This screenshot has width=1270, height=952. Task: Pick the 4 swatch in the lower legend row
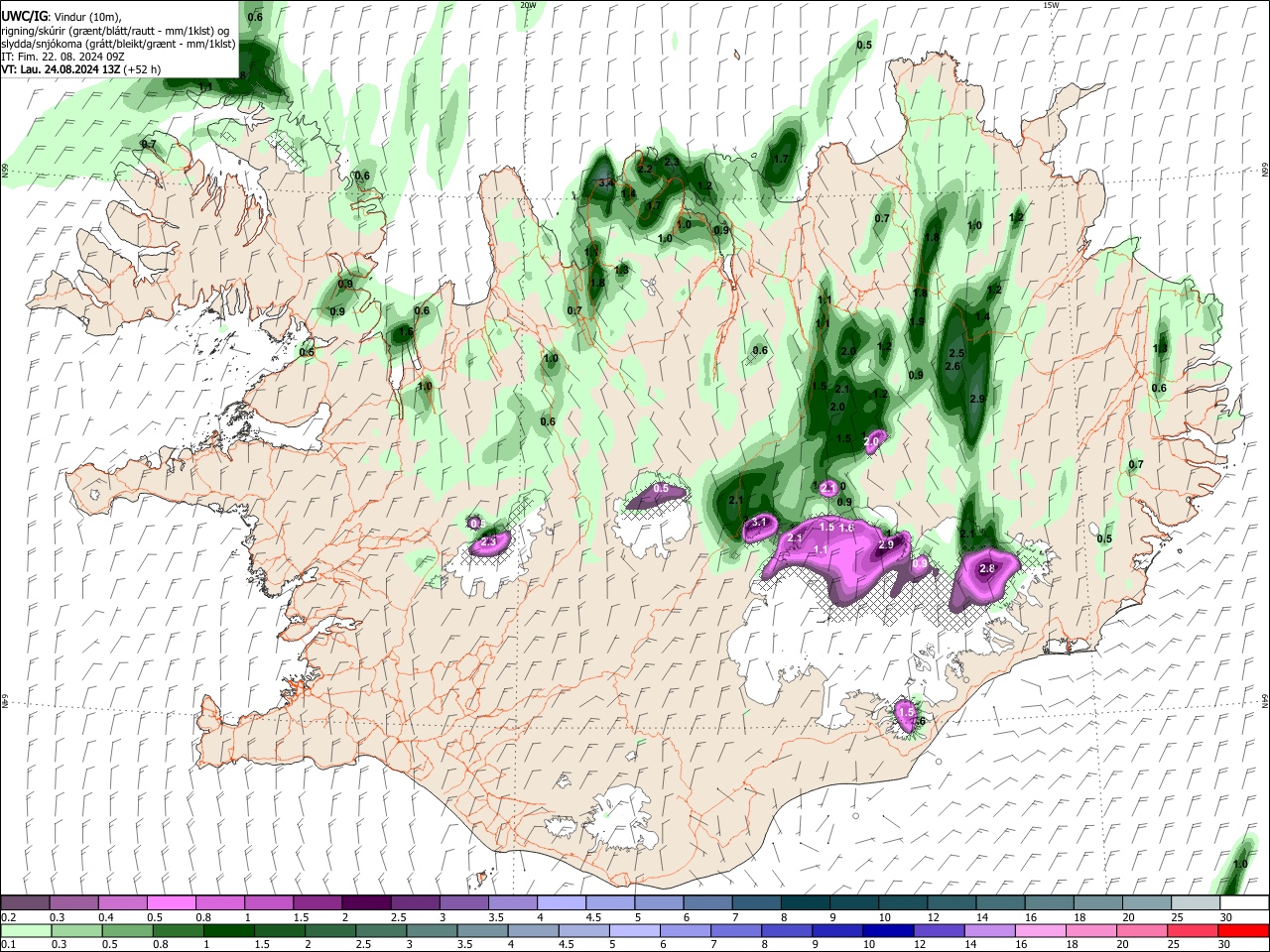tap(534, 930)
